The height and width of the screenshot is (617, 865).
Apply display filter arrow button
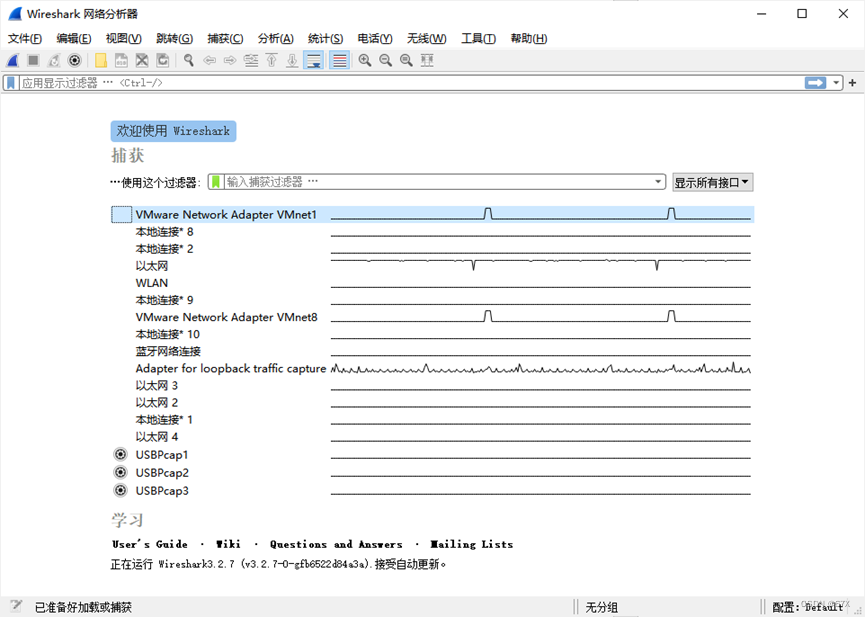click(815, 83)
